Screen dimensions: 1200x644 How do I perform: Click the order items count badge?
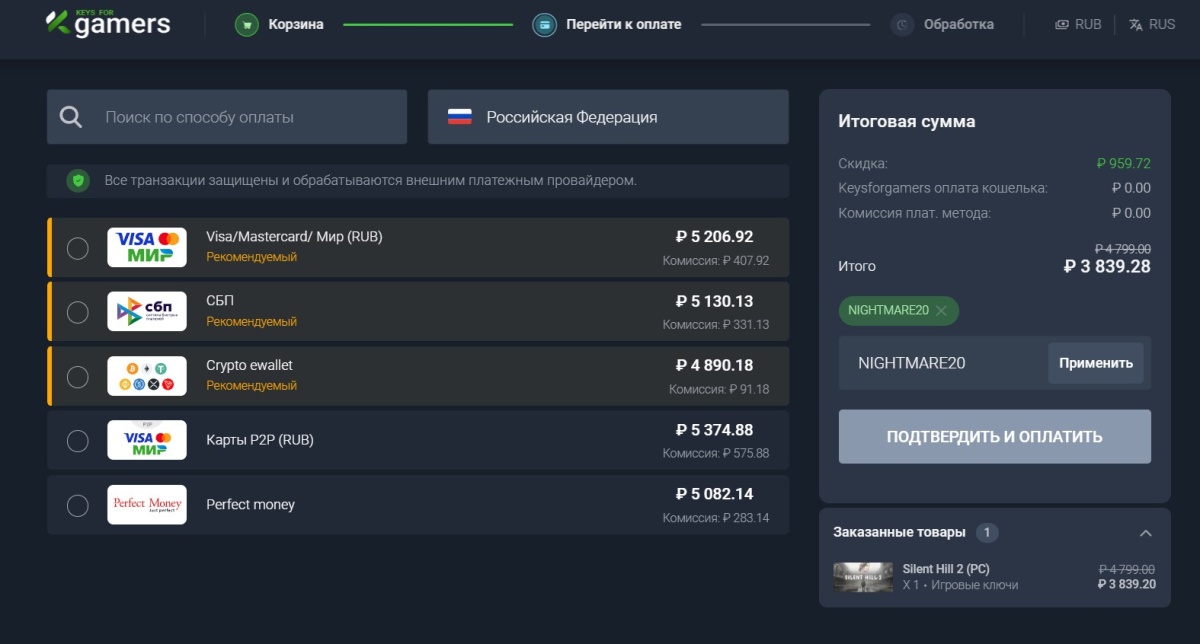(986, 533)
